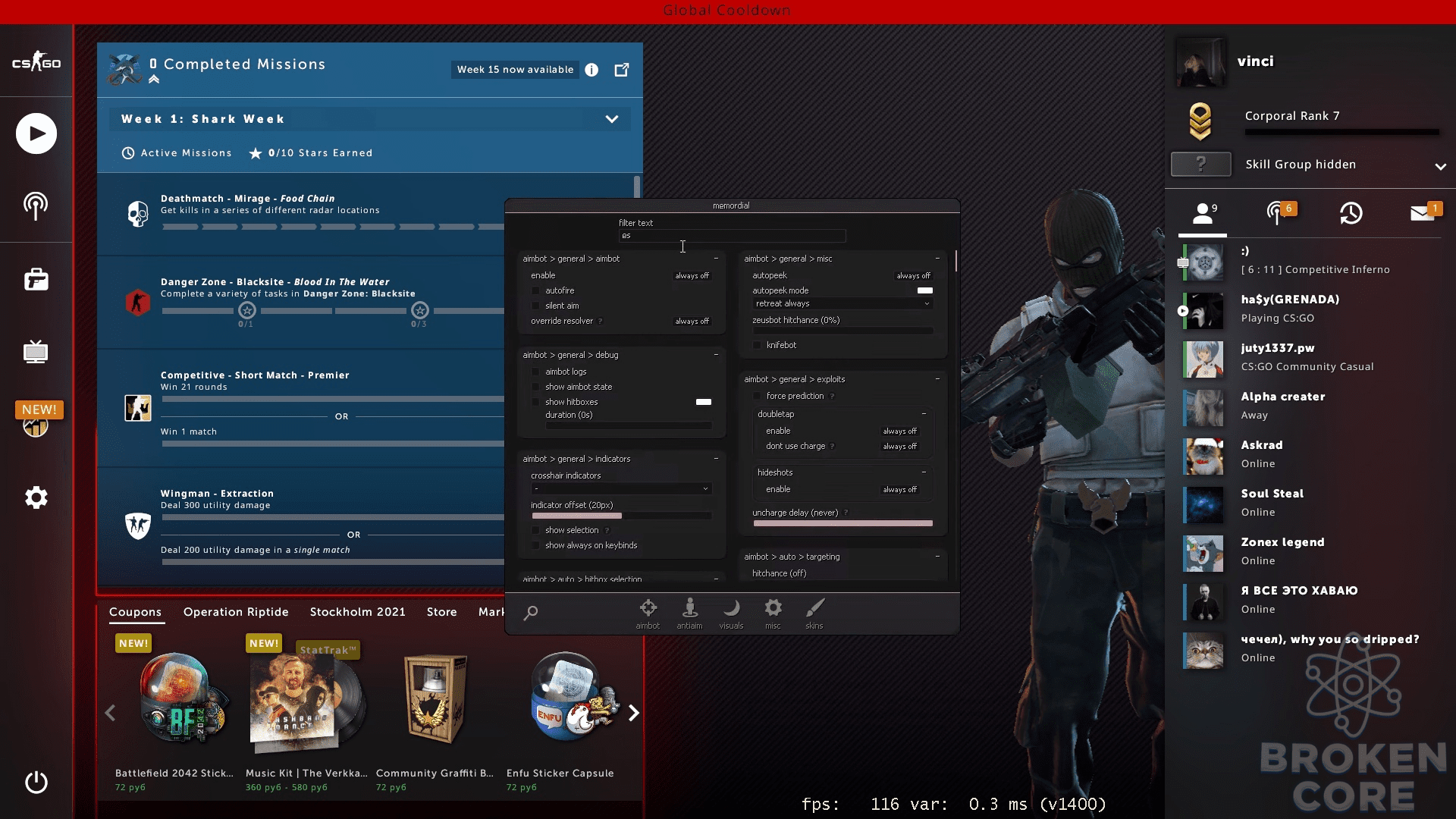Screen dimensions: 1456x819
Task: Open the settings gear in left sidebar
Action: coord(36,497)
